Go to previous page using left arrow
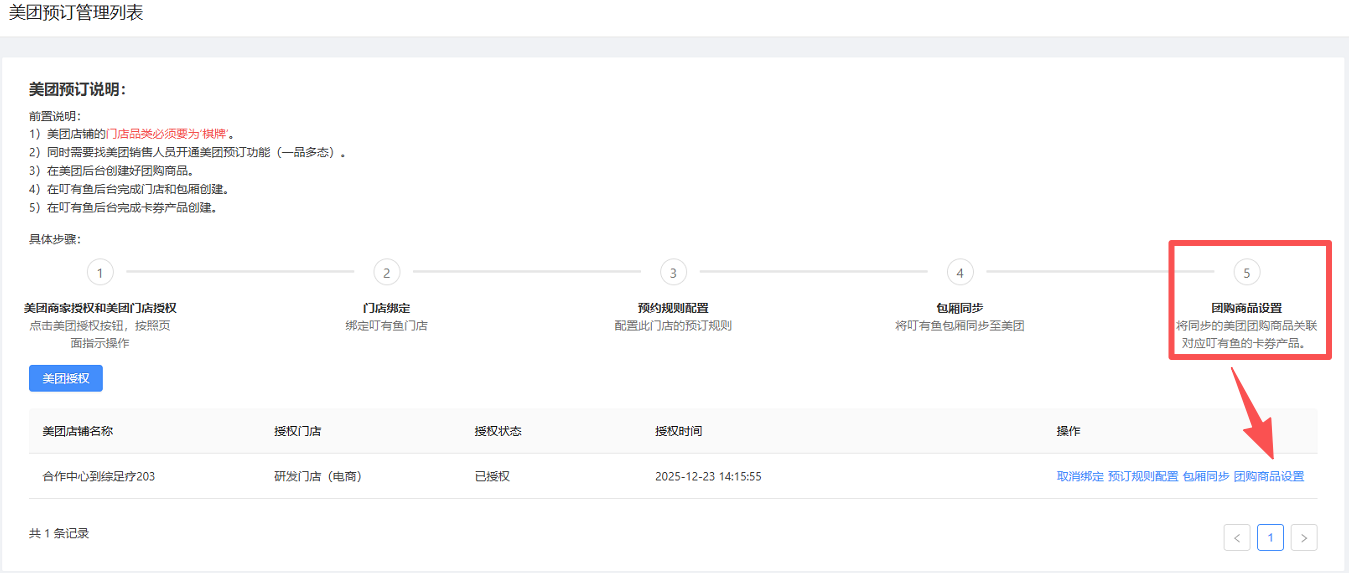Screen dimensions: 1349x573 1237,537
